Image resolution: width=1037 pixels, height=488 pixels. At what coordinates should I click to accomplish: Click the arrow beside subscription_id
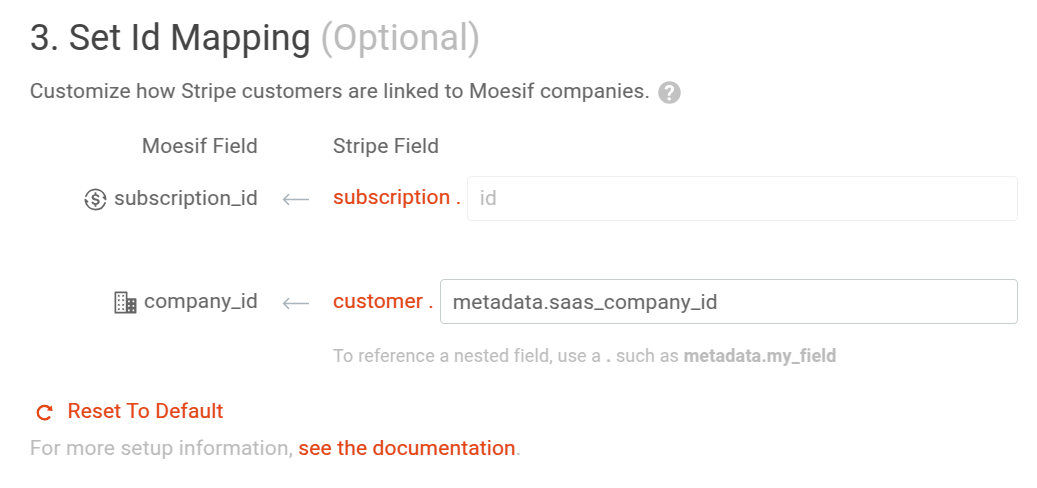(296, 199)
